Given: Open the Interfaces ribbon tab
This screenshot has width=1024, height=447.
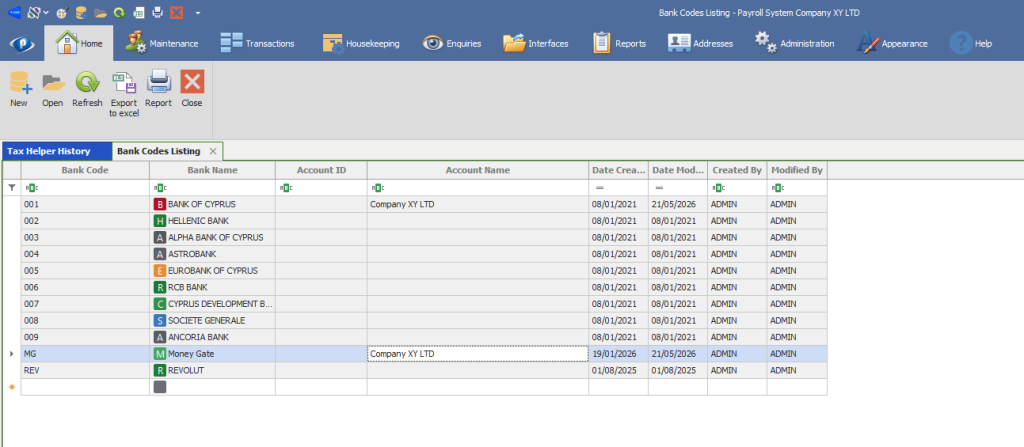Looking at the screenshot, I should click(536, 43).
